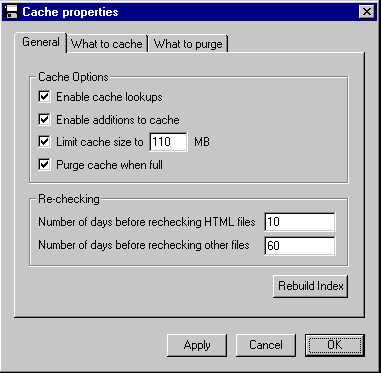Disable Purge cache when full
The height and width of the screenshot is (373, 381).
click(44, 165)
